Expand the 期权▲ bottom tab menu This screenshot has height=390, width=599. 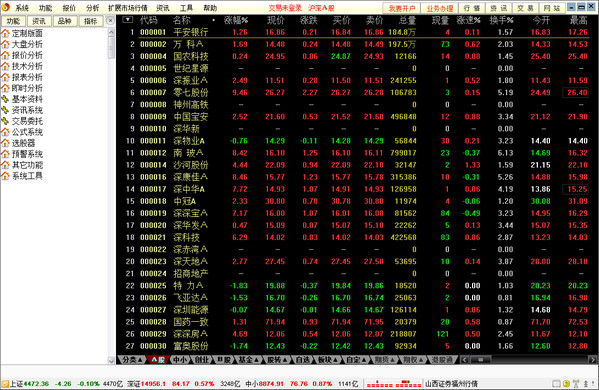click(413, 359)
